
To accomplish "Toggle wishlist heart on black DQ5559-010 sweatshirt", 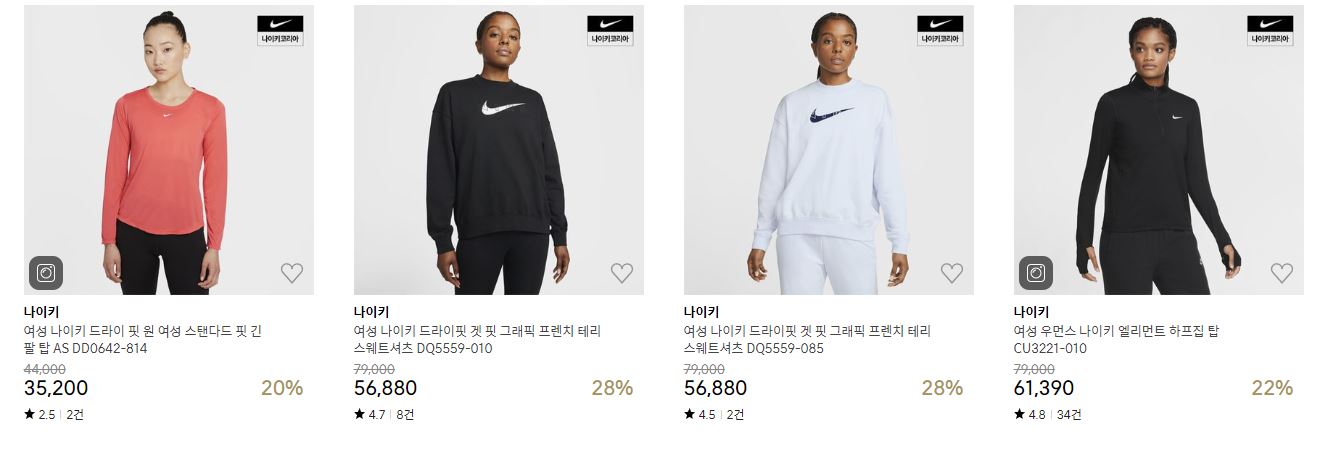I will click(x=622, y=273).
